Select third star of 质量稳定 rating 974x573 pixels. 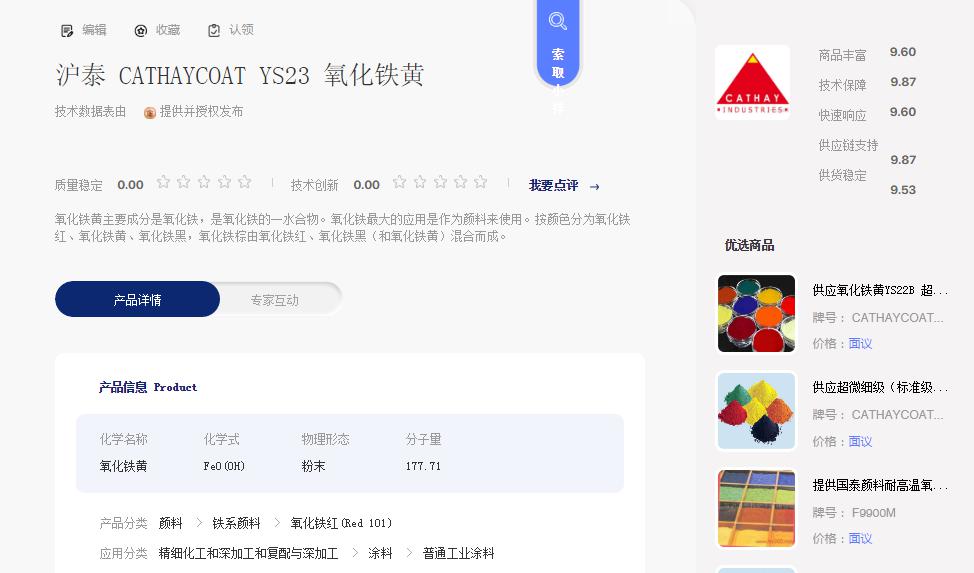pos(204,182)
